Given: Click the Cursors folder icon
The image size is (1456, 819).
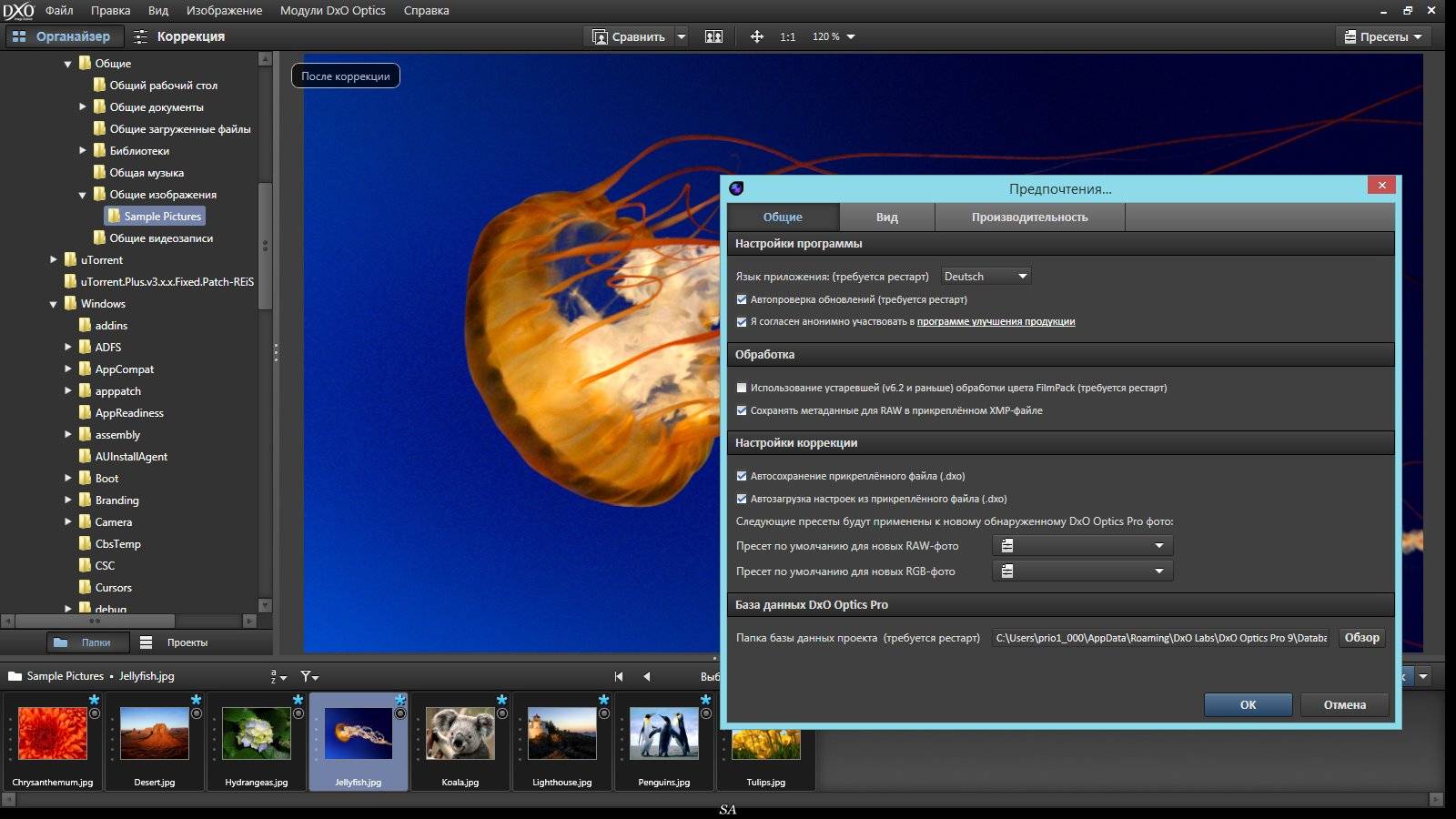Looking at the screenshot, I should pyautogui.click(x=85, y=587).
